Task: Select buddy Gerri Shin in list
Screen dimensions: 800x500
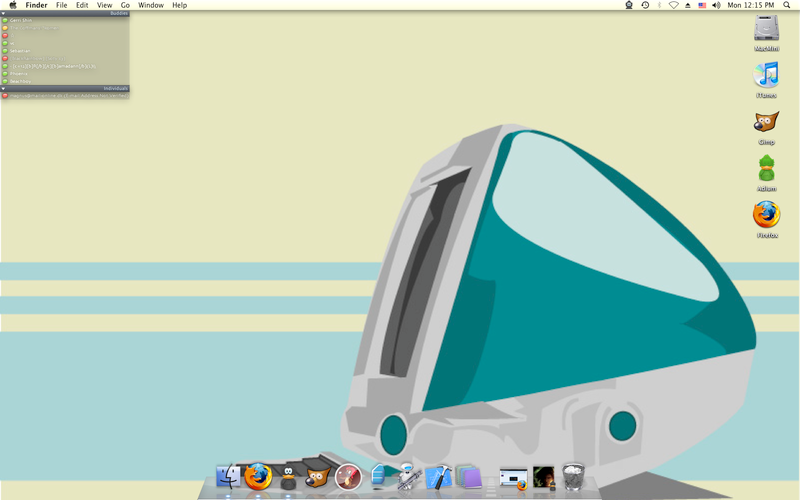Action: tap(65, 20)
